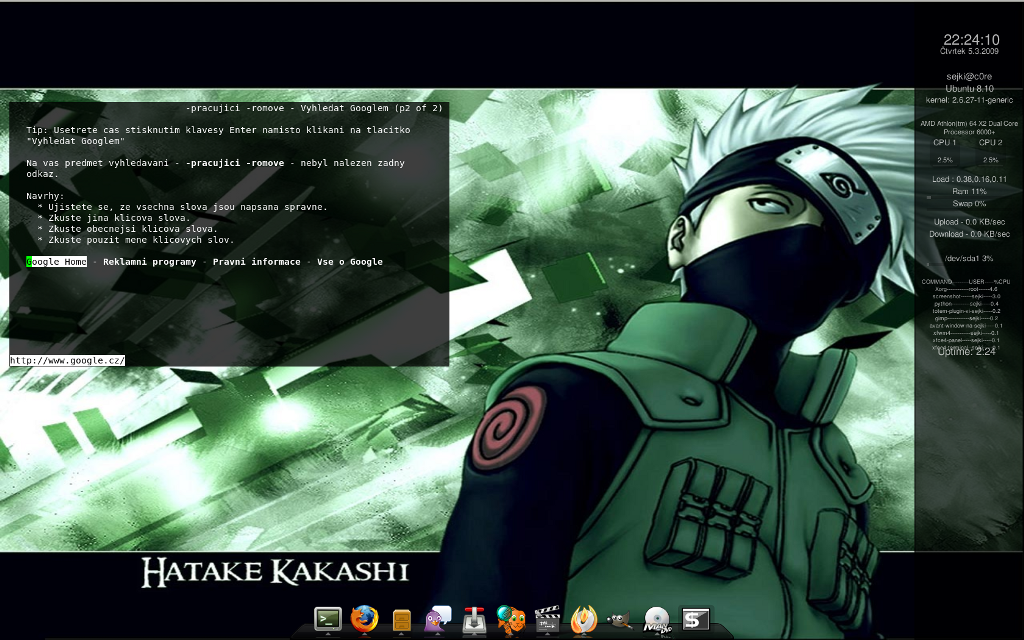Open the clapperboard video app icon
Screen dimensions: 1024x640
[546, 620]
